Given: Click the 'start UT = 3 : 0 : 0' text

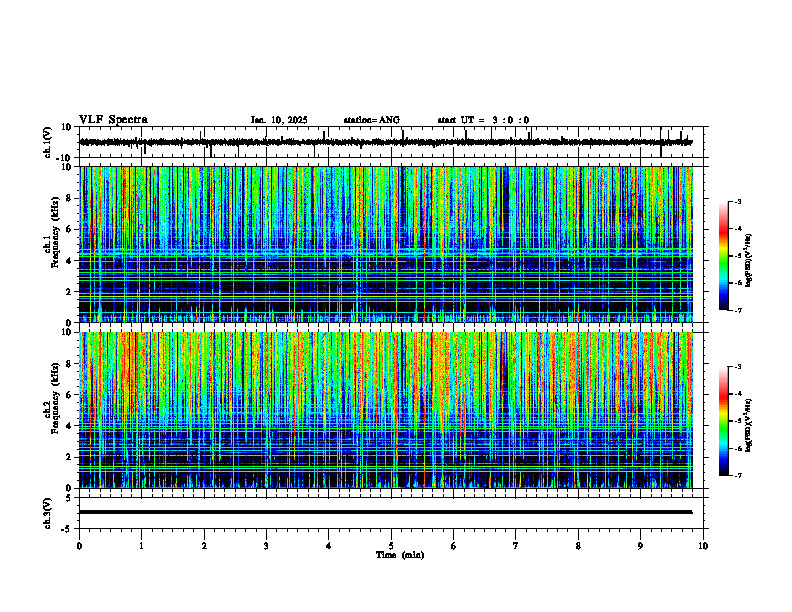Looking at the screenshot, I should point(483,120).
